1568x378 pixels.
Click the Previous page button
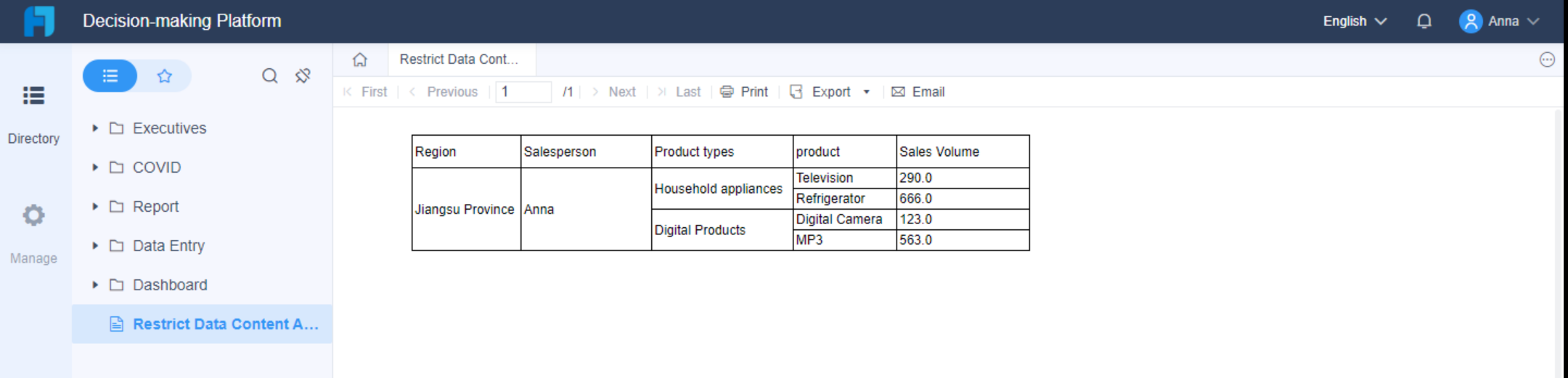444,91
